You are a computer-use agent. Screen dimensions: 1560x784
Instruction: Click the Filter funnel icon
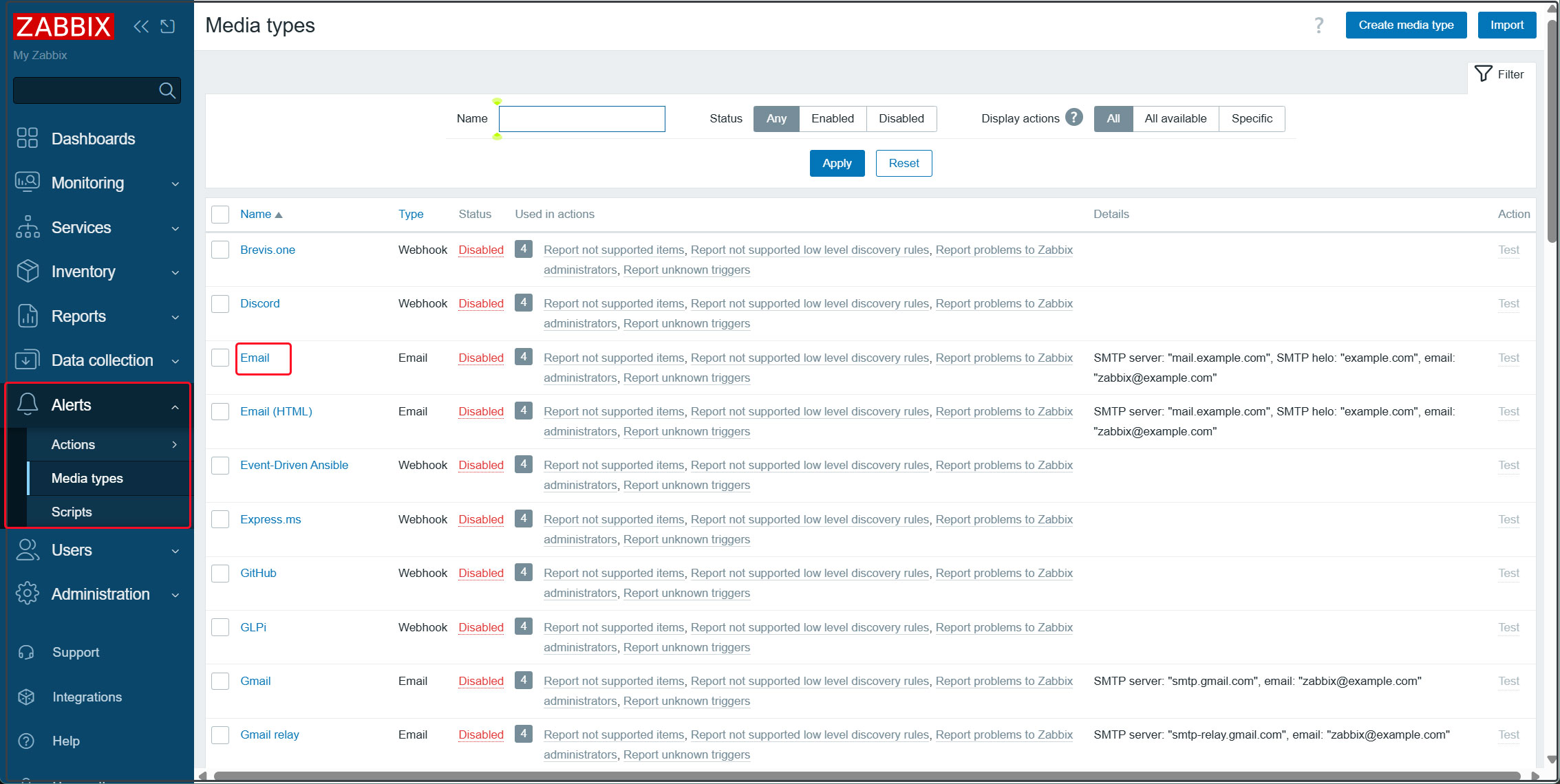(x=1484, y=74)
